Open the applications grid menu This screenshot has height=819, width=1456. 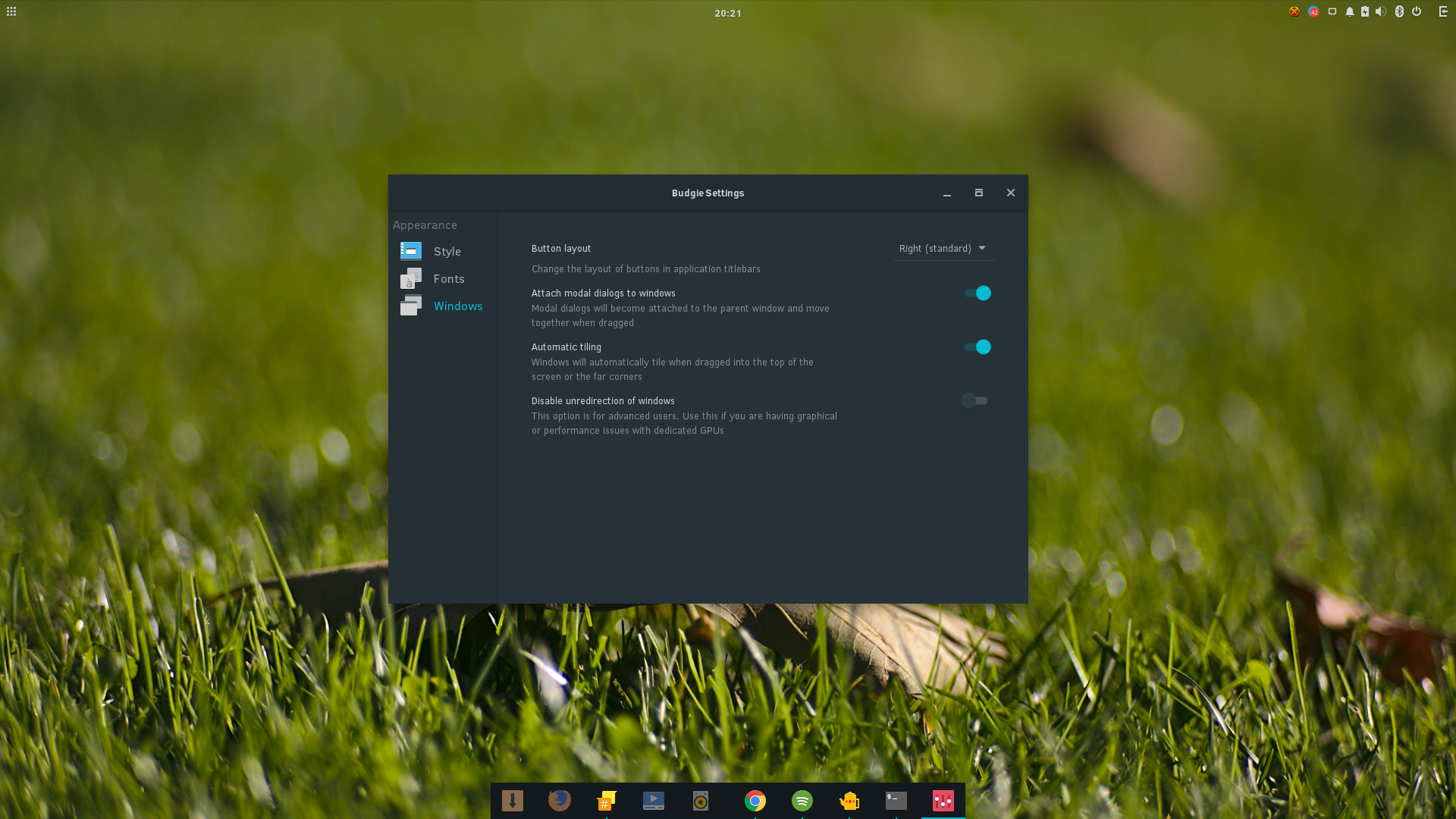click(x=11, y=11)
